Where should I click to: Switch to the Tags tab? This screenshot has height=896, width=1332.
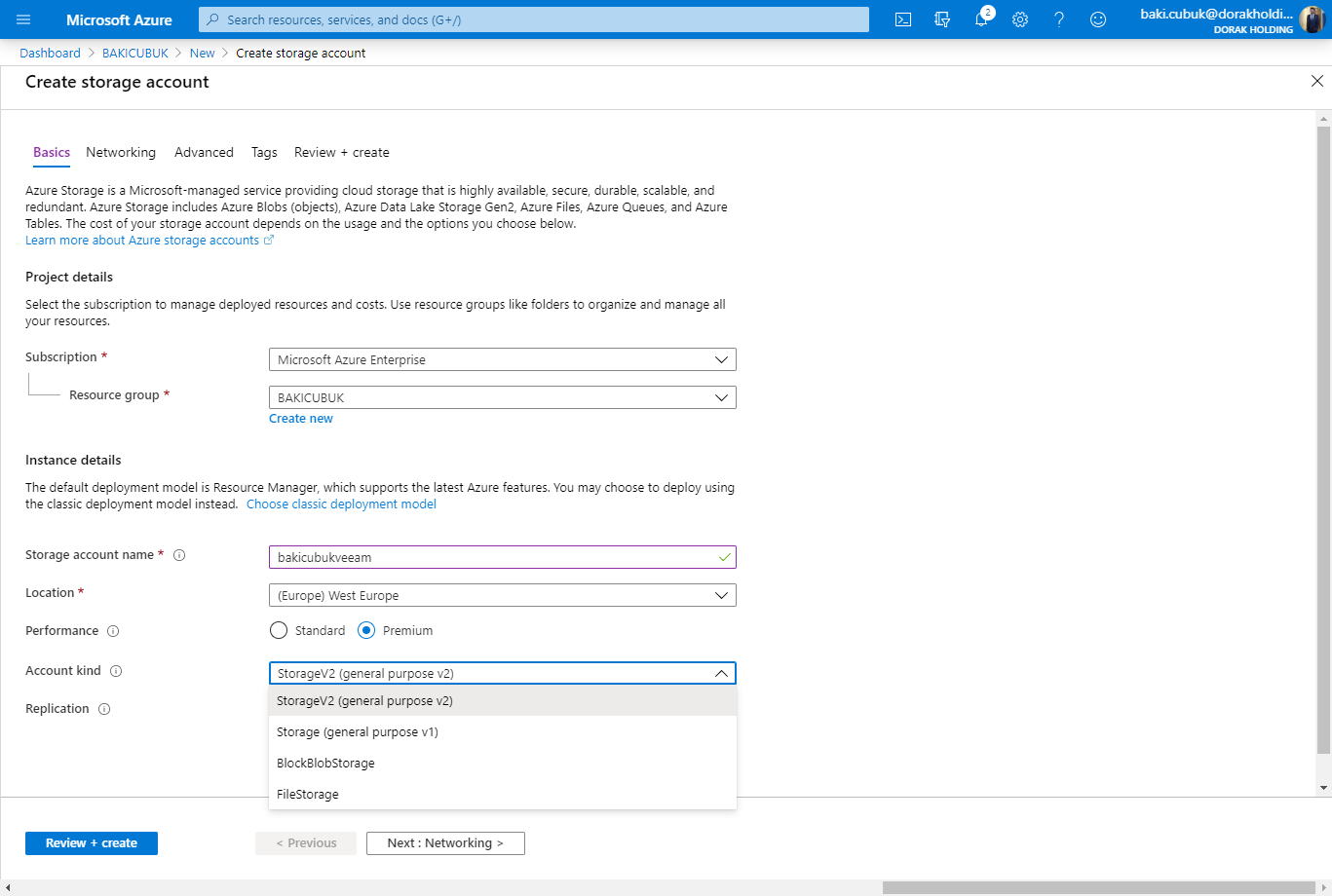pos(264,152)
